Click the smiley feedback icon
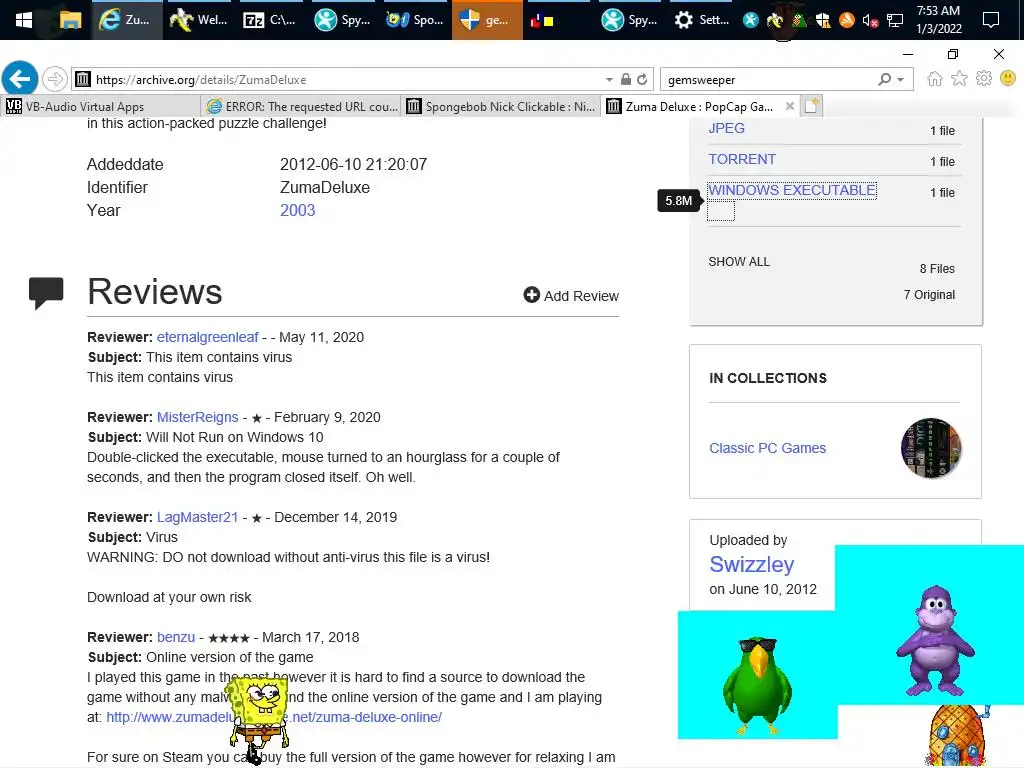 (x=1008, y=79)
